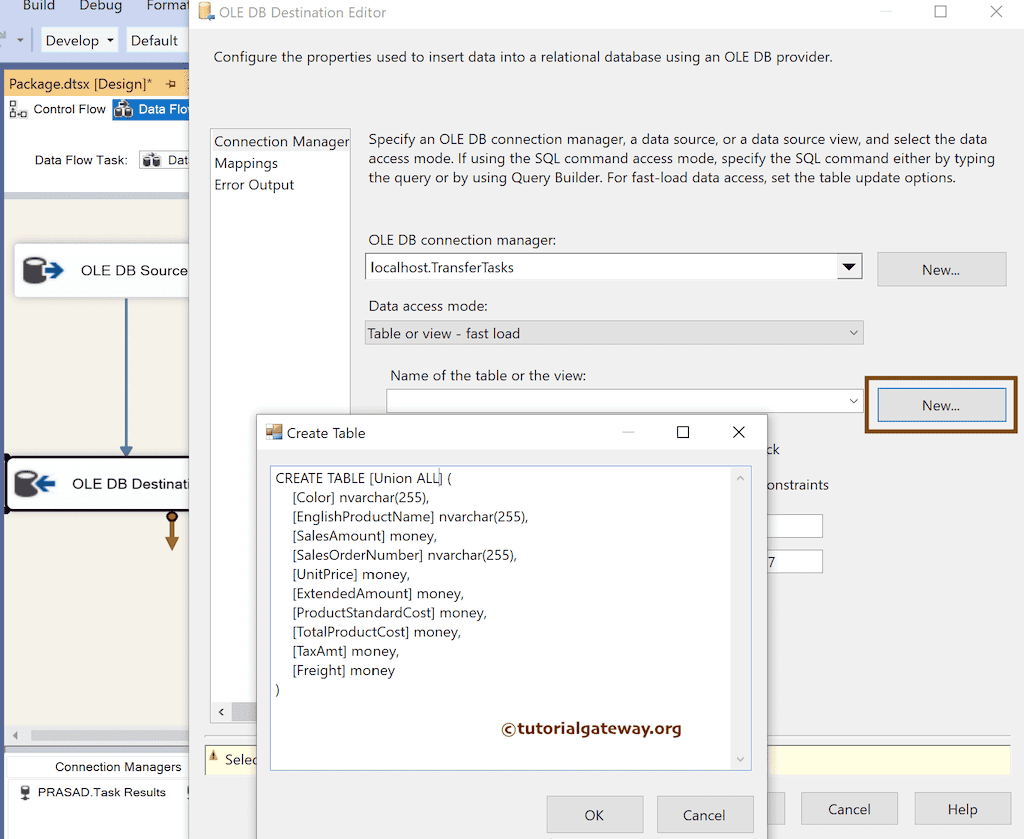Close the Create Table dialog

[739, 432]
